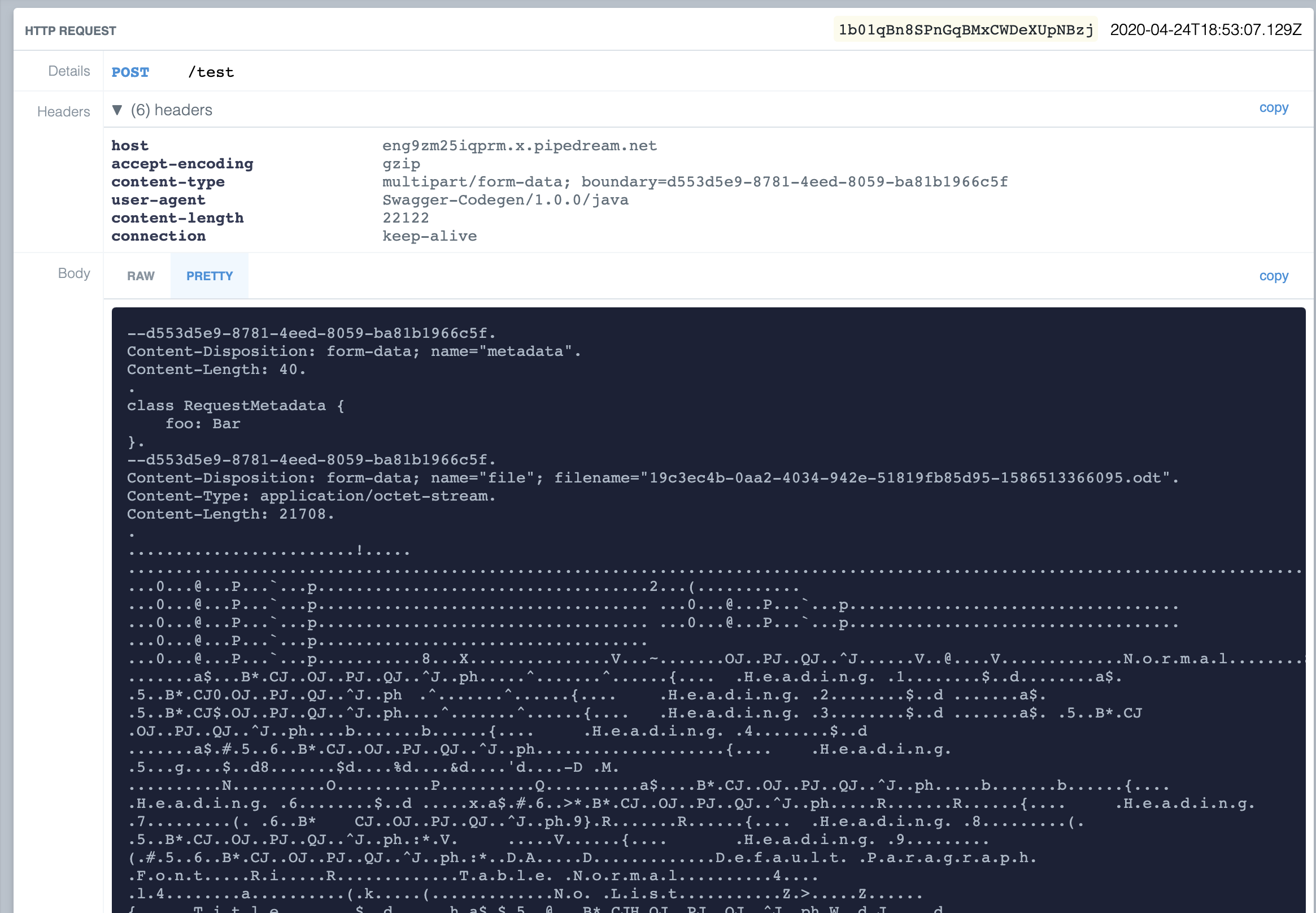Select the PRETTY body tab
Screen dimensions: 1316x913
pyautogui.click(x=210, y=276)
